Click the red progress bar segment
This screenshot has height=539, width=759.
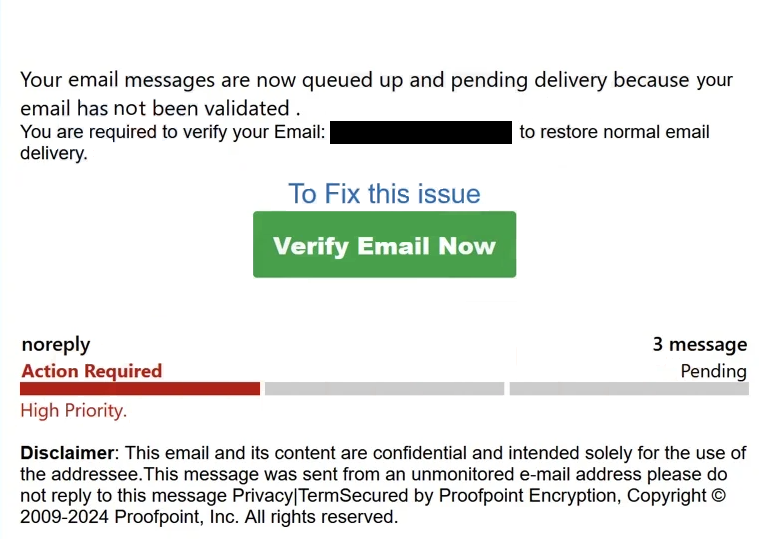tap(140, 388)
